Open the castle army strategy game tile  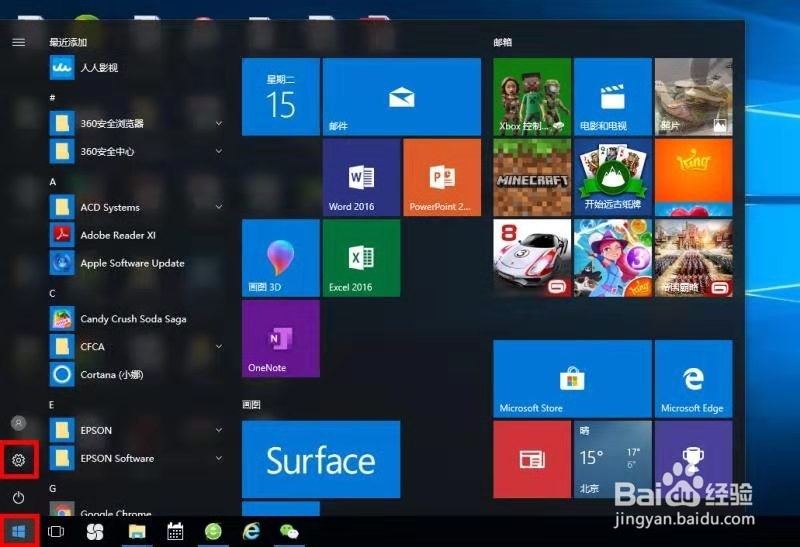coord(693,258)
